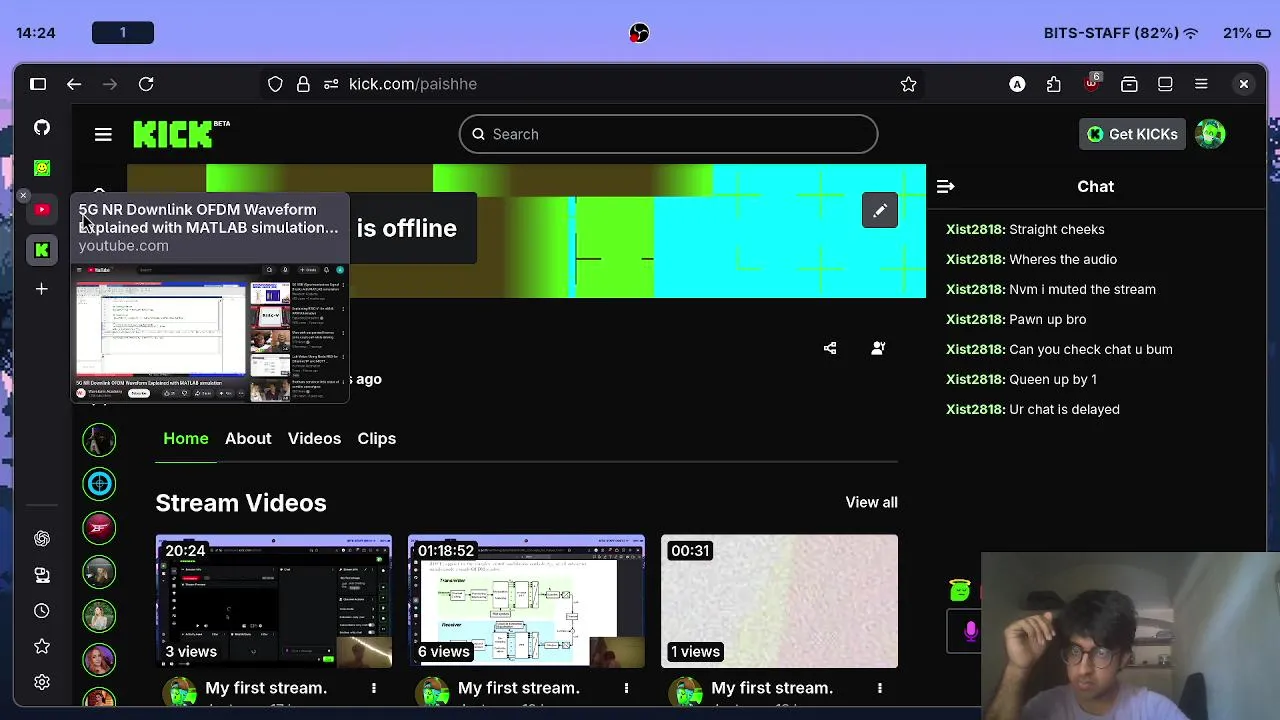Focus the Kick Search field
Screen dimensions: 1280x720
tap(668, 134)
